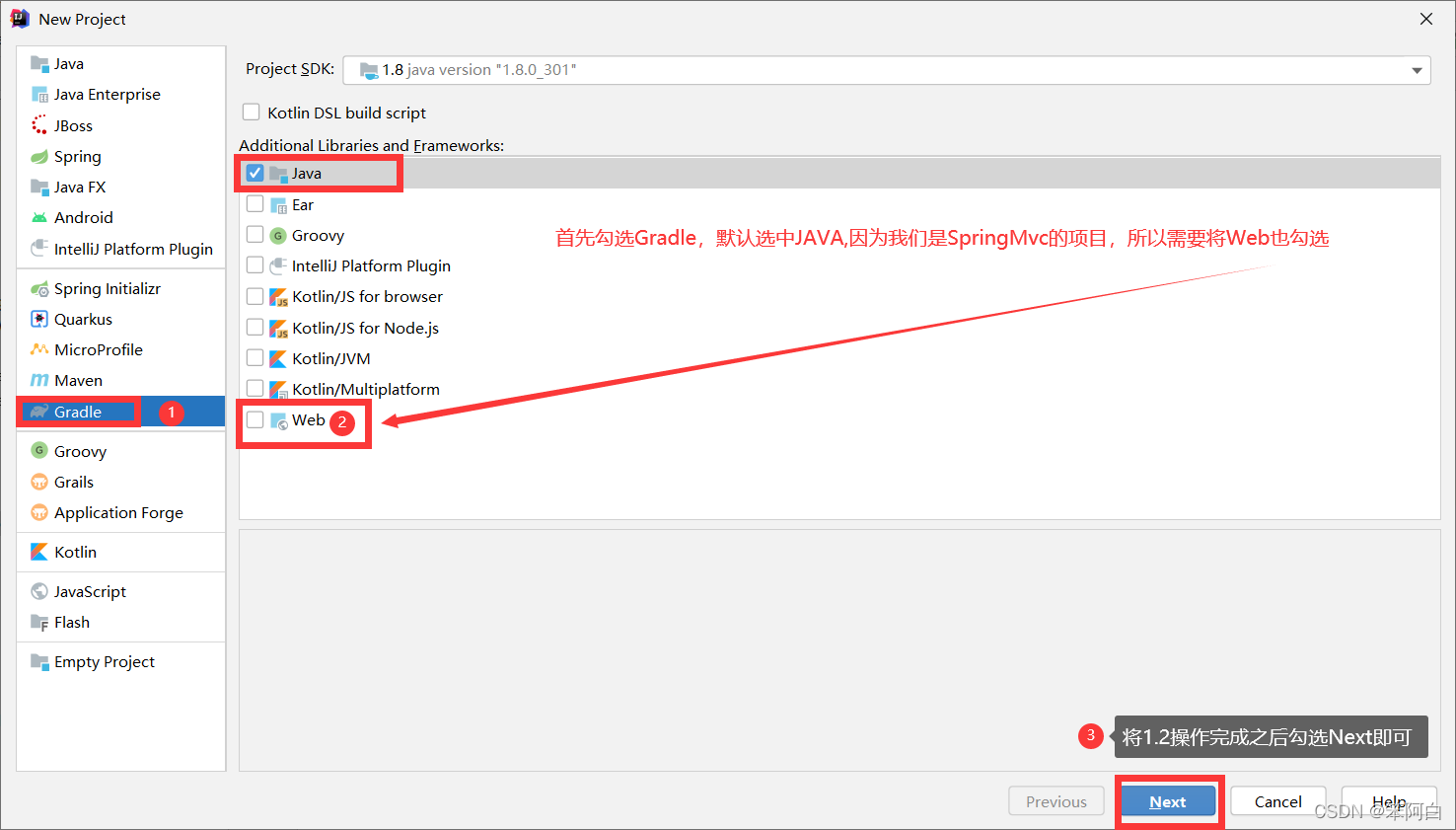Select IntelliJ Platform Plugin framework label
1456x830 pixels.
click(x=371, y=266)
